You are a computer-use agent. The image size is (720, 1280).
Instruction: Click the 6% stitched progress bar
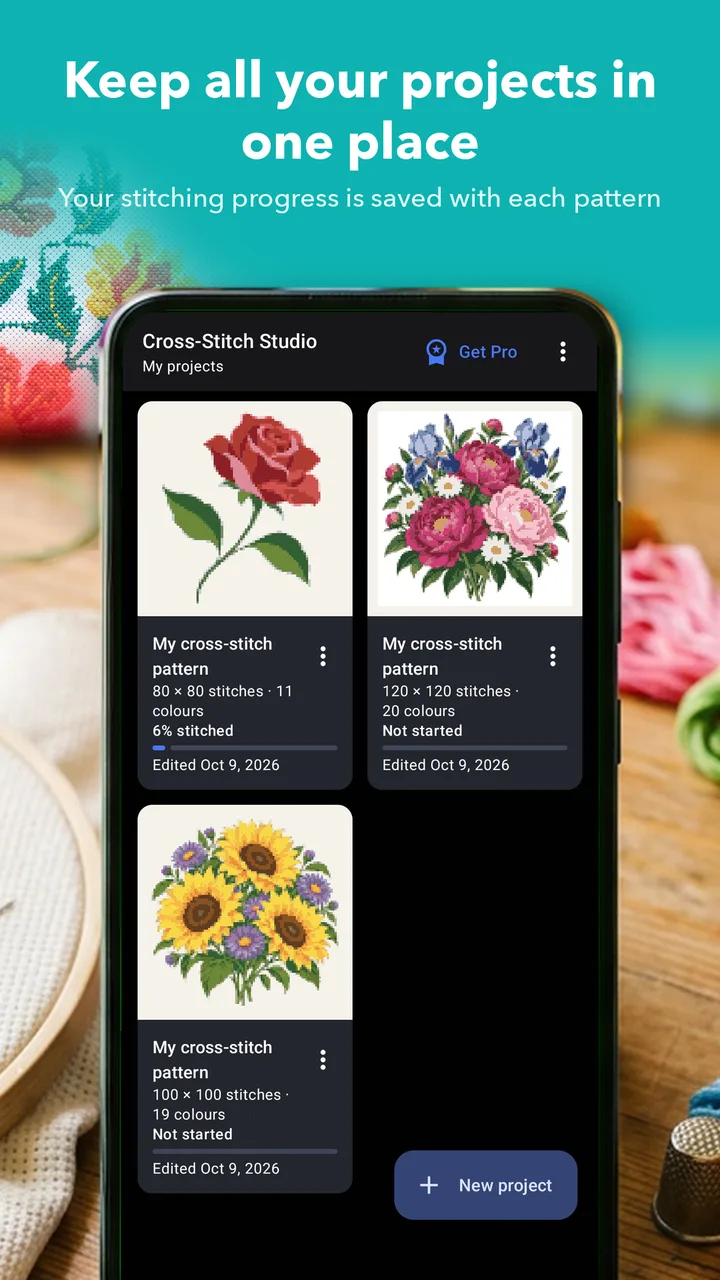pyautogui.click(x=245, y=748)
